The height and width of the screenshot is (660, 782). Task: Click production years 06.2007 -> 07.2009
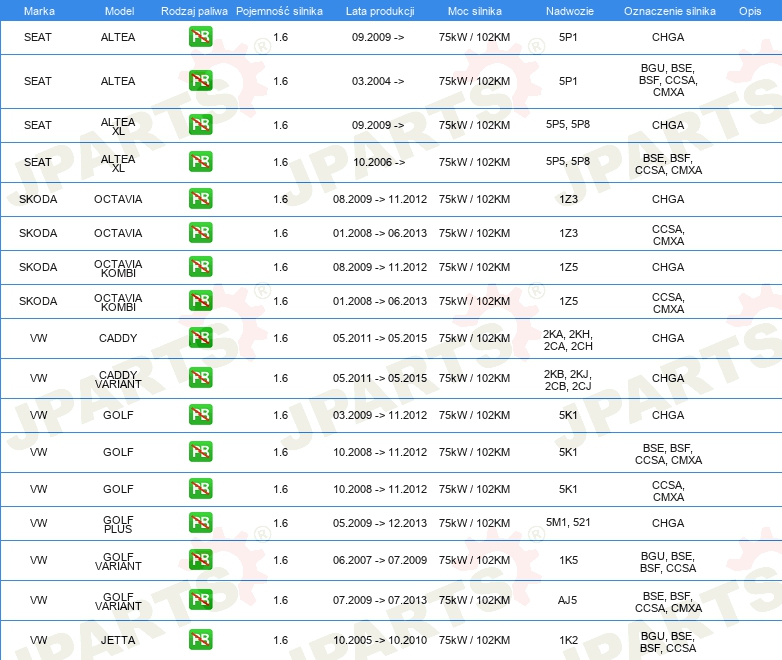pyautogui.click(x=380, y=560)
